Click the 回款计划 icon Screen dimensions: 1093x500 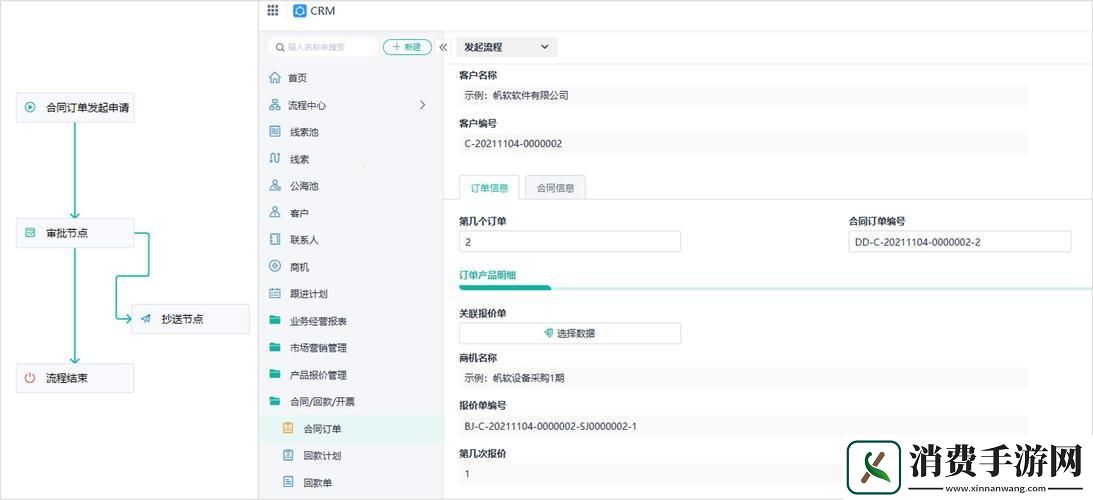(288, 455)
